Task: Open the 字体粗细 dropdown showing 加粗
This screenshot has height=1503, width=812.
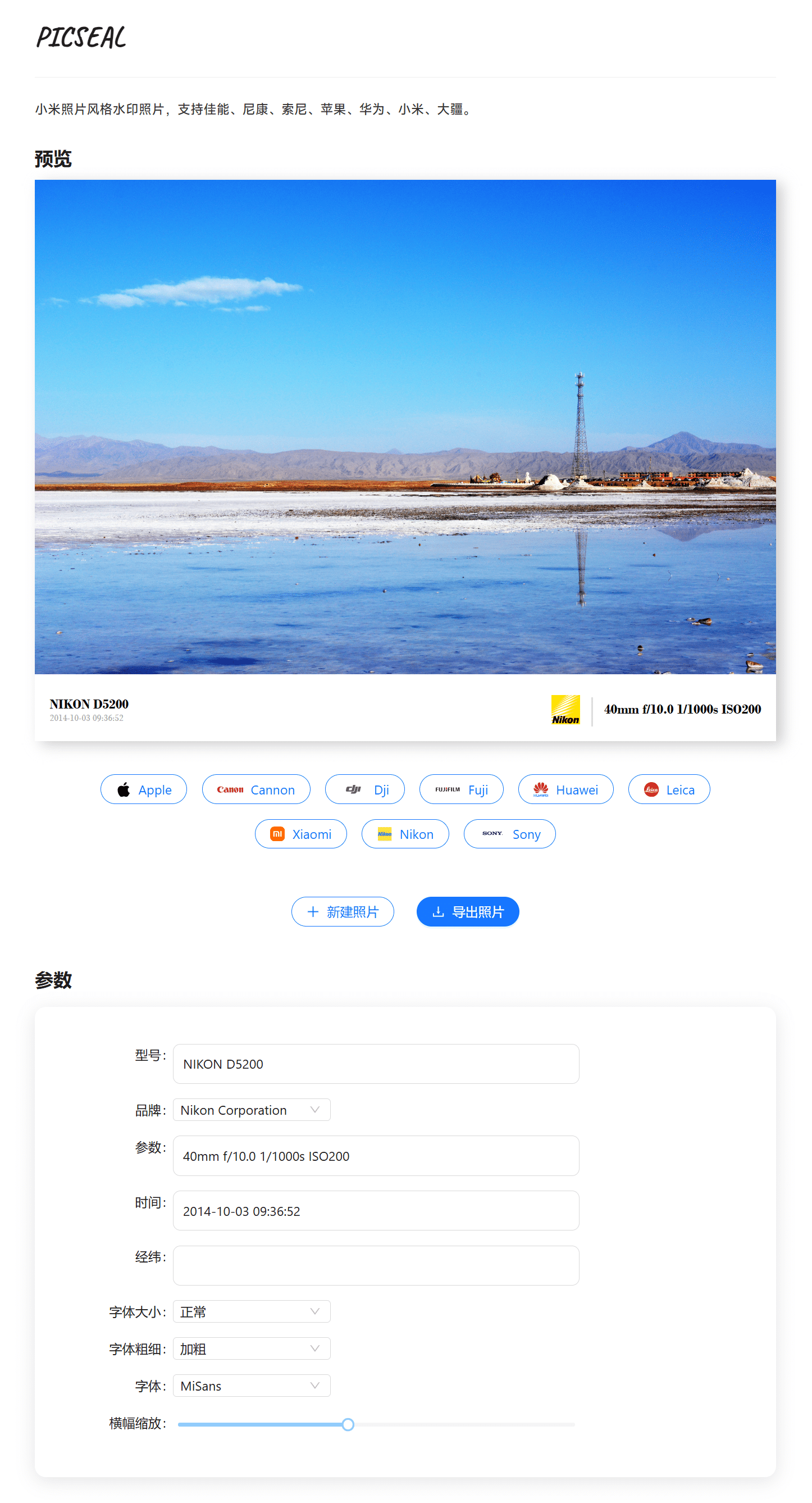Action: pyautogui.click(x=252, y=1348)
